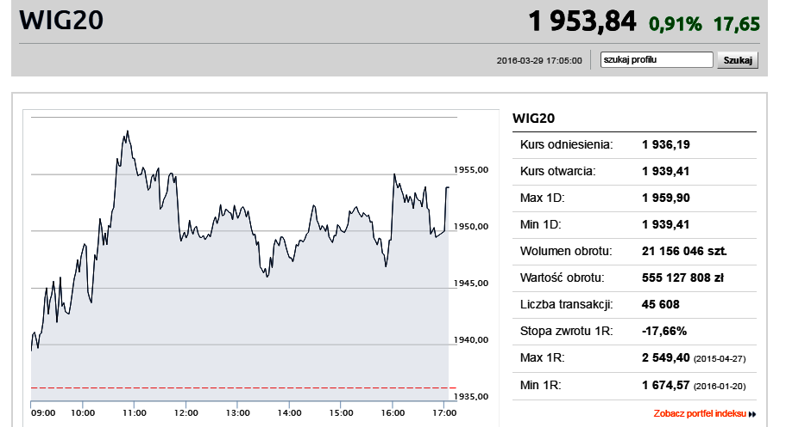
Task: Click the yearly min value 1 674,57
Action: 666,385
